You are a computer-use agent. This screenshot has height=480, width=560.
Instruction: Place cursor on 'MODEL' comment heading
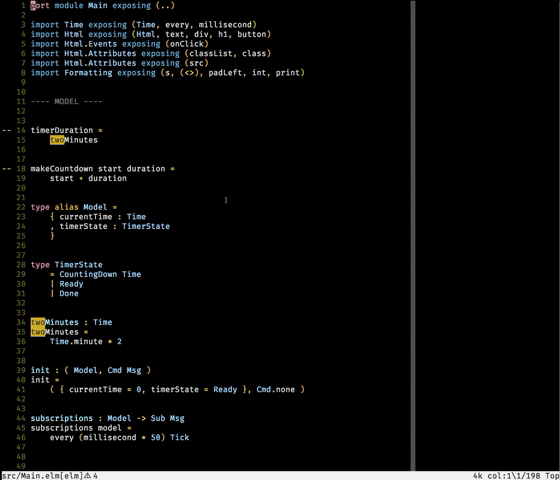tap(66, 101)
